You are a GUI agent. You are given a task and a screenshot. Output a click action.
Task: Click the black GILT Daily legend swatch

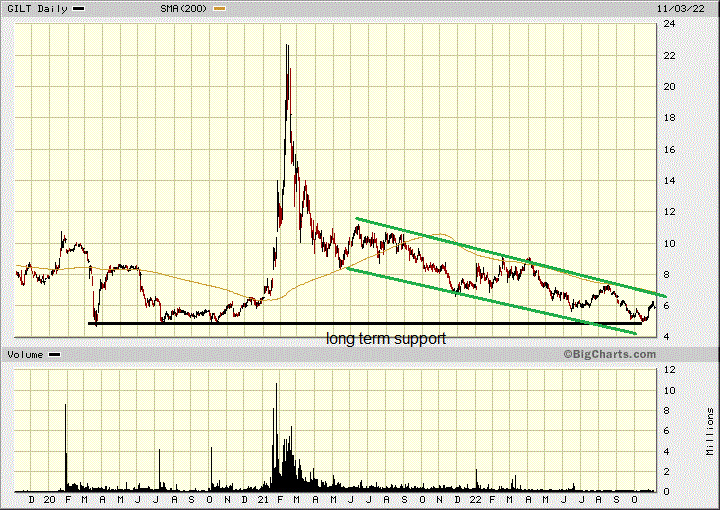click(x=79, y=9)
